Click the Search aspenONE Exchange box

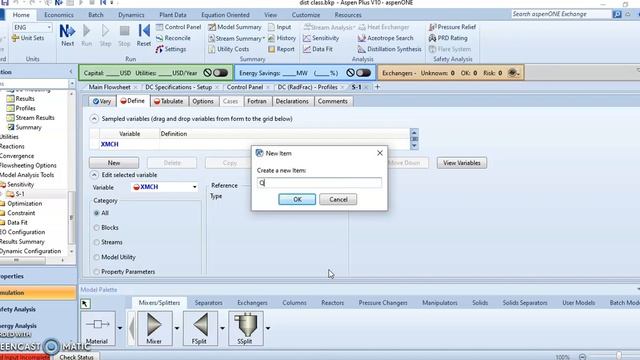tap(562, 14)
